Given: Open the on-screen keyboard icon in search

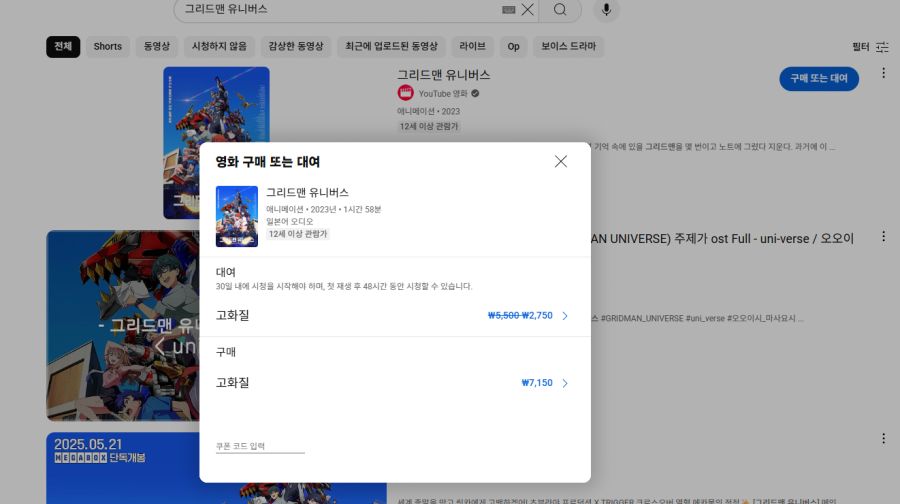Looking at the screenshot, I should 509,9.
